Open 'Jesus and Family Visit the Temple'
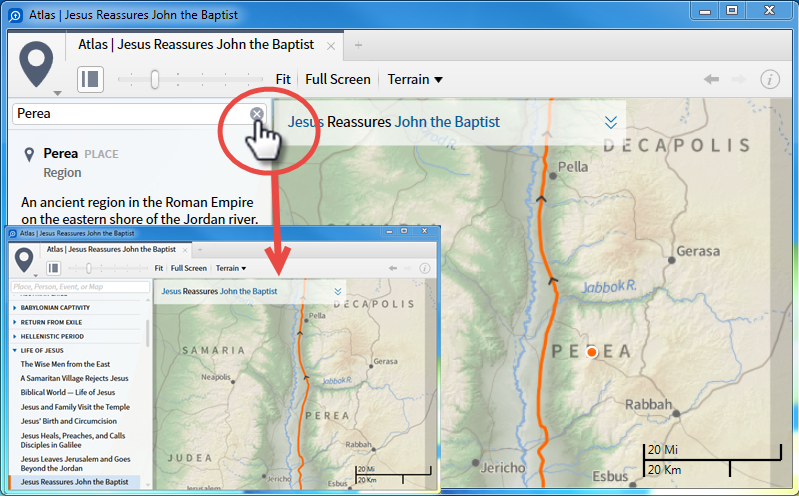This screenshot has width=799, height=498. pos(75,407)
